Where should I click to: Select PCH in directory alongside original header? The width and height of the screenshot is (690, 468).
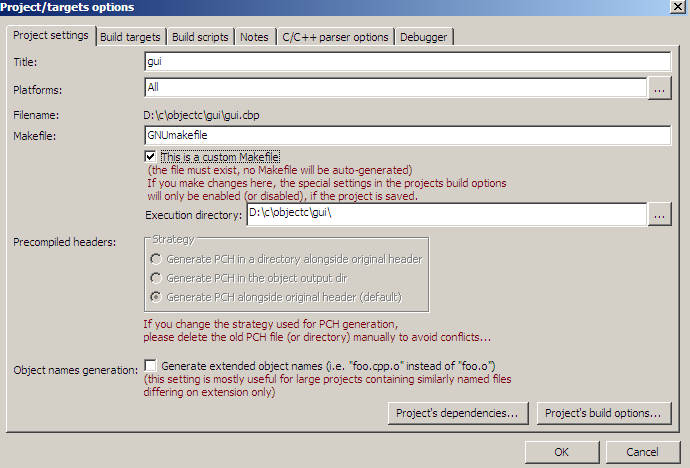pos(156,259)
